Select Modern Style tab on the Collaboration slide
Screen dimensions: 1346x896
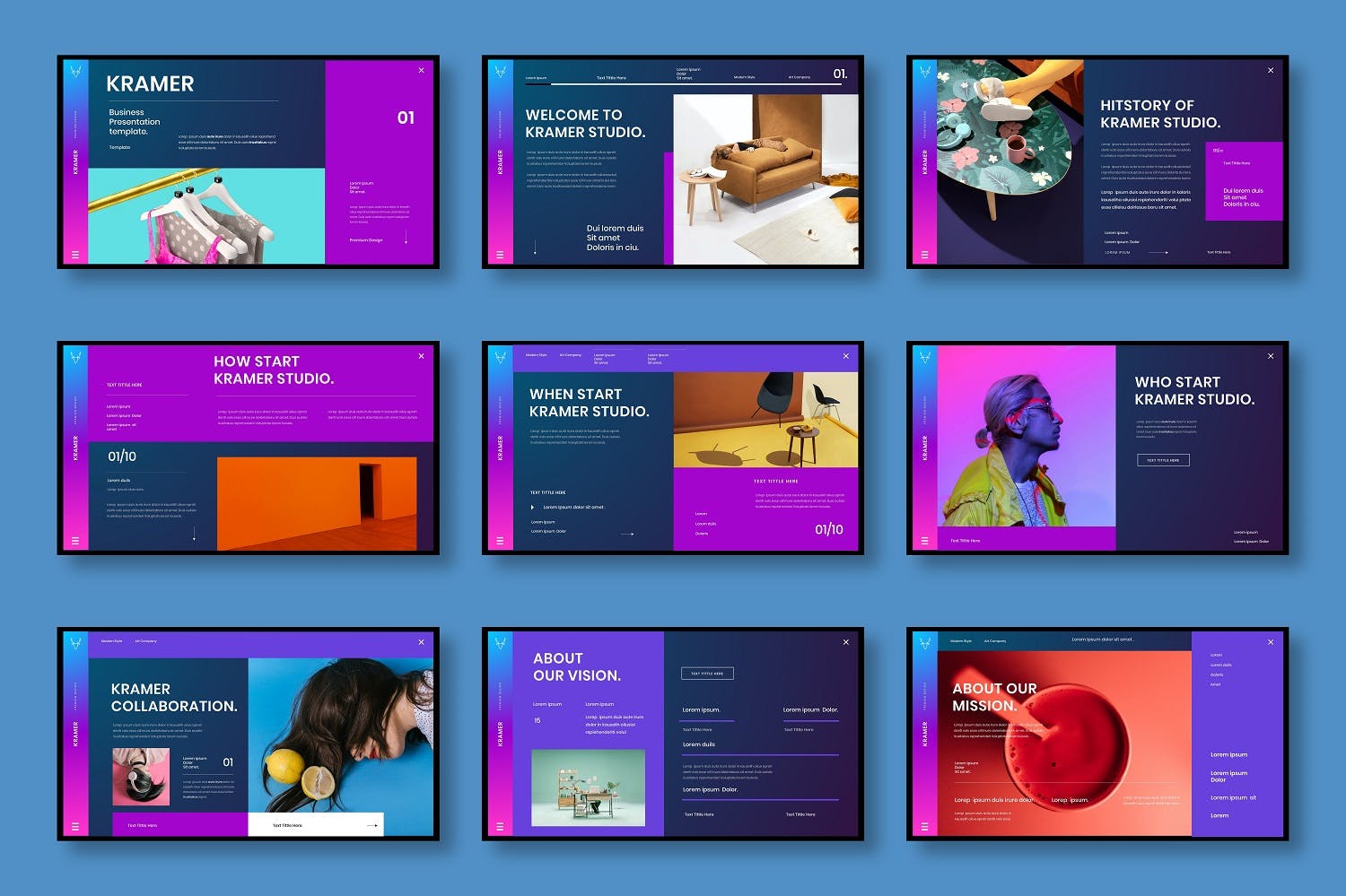[111, 641]
